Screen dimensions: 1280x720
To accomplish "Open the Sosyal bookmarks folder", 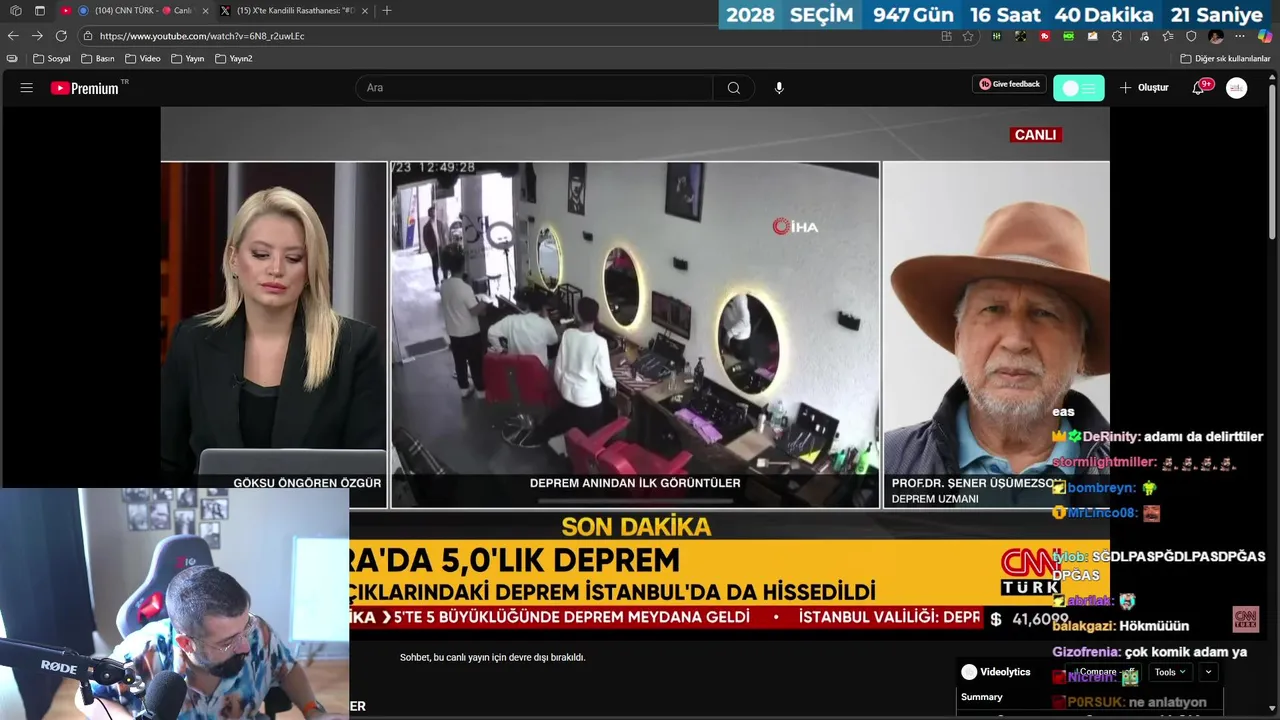I will [x=52, y=59].
